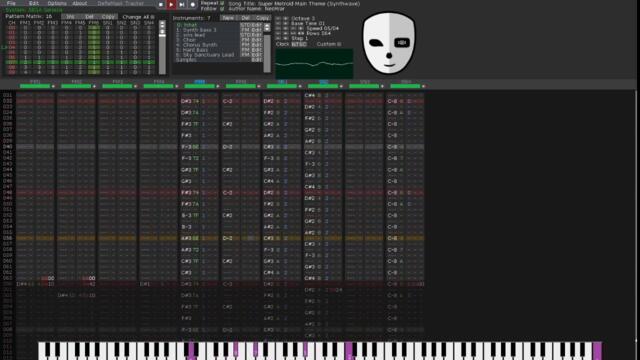The width and height of the screenshot is (640, 360).
Task: Edit the Synth Bass 3 instrument
Action: tap(257, 30)
